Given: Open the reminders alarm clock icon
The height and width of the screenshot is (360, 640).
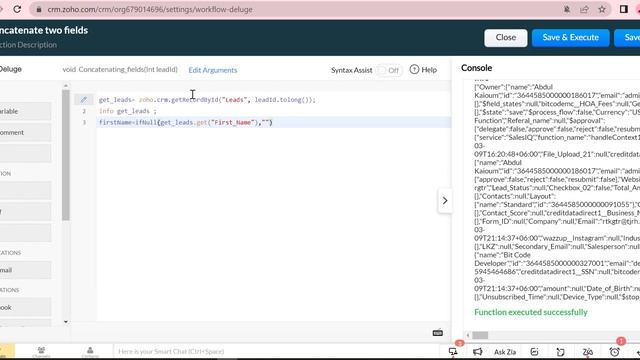Looking at the screenshot, I should click(614, 351).
